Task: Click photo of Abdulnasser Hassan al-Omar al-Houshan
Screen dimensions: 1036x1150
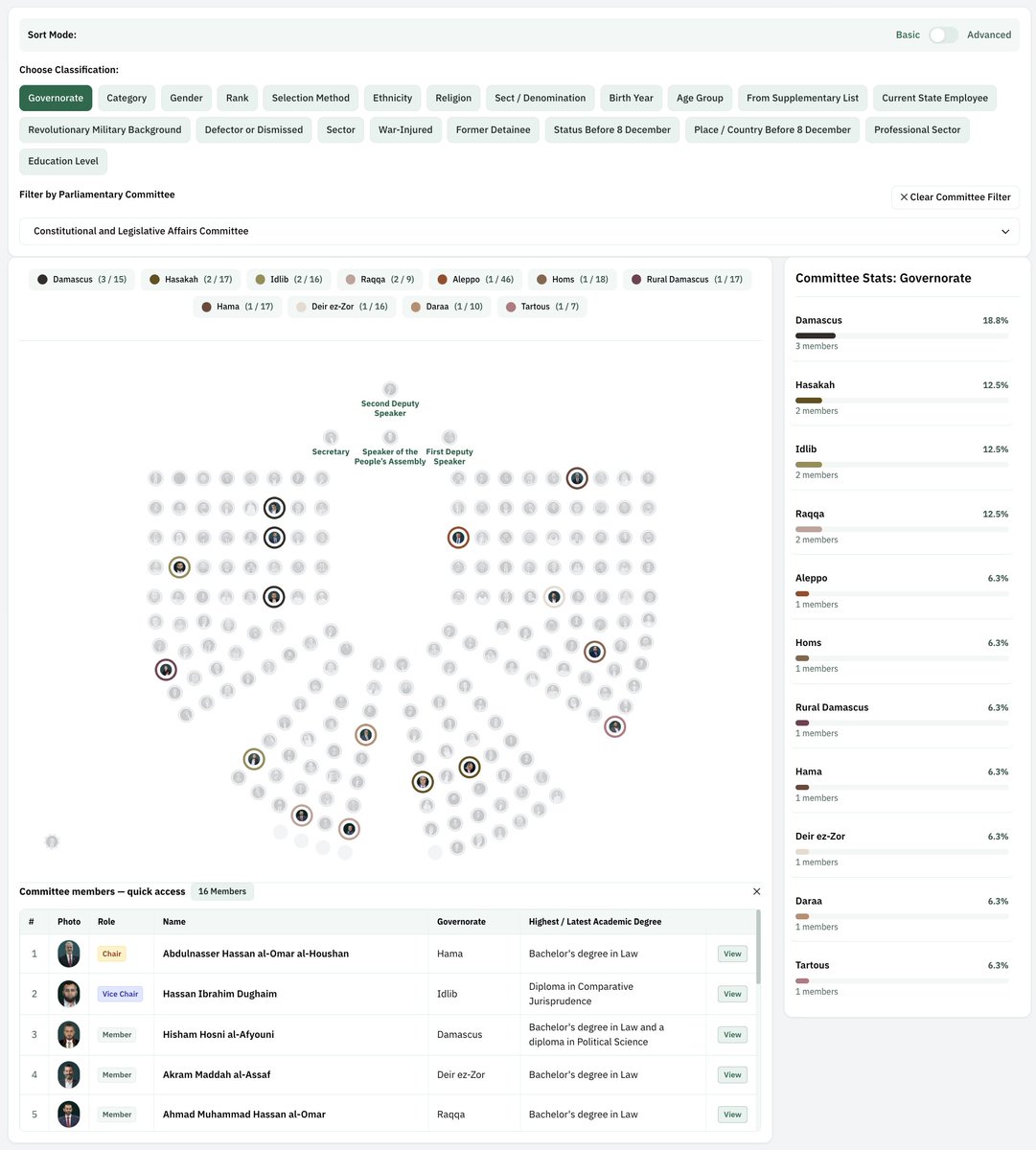Action: click(x=68, y=954)
